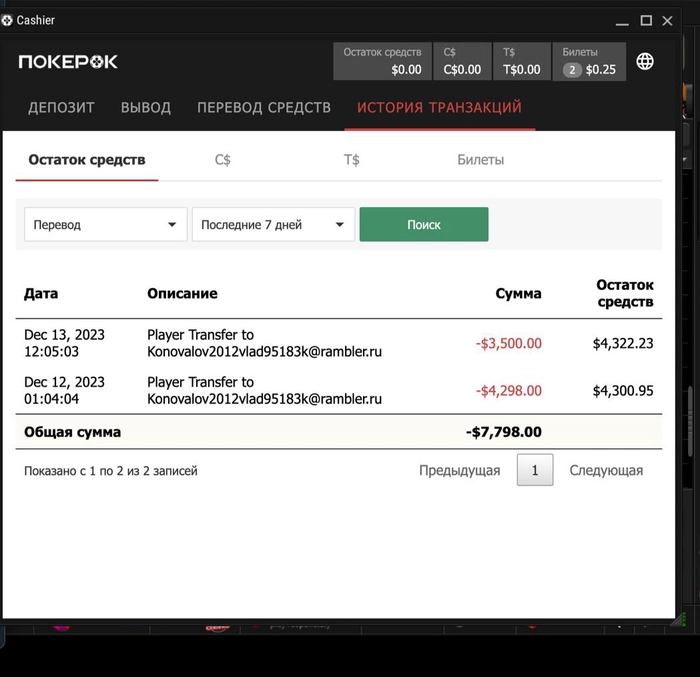Click the $4,300.95 balance value
Image resolution: width=700 pixels, height=677 pixels.
point(623,391)
